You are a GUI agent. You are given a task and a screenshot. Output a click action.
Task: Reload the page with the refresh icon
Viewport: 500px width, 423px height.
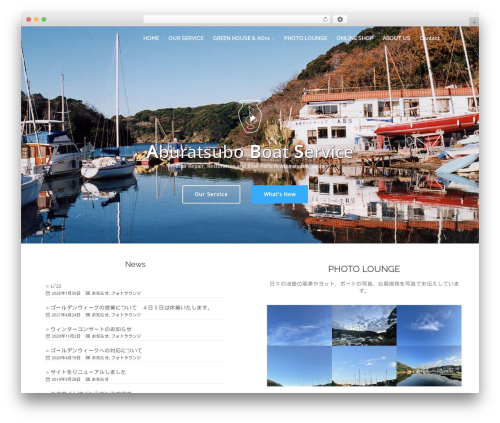325,19
